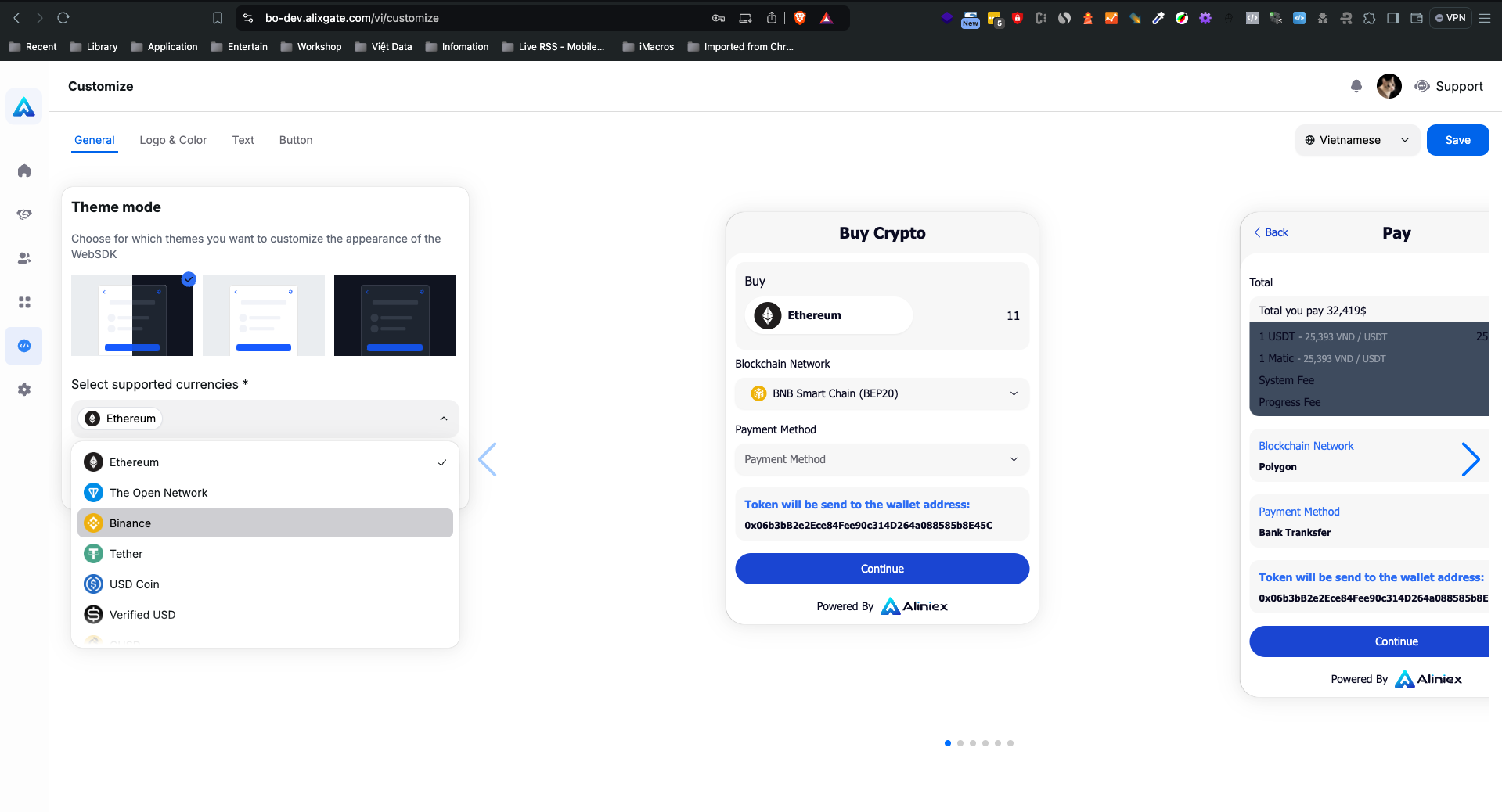The image size is (1502, 812).
Task: Open Support using the headset icon
Action: point(1423,86)
